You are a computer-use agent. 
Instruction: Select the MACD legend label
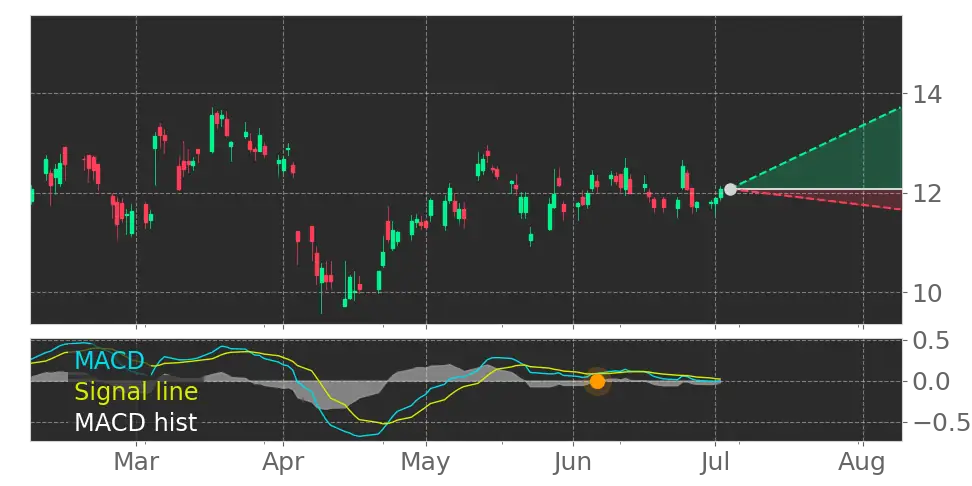110,360
